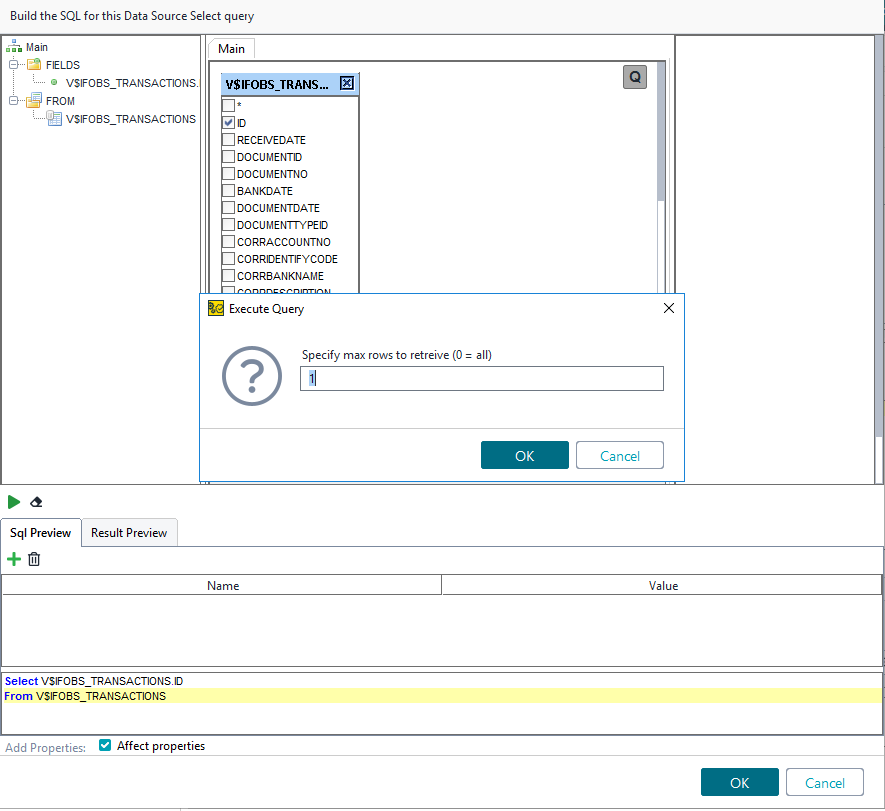Click the trash delete parameter icon
This screenshot has height=811, width=885.
coord(34,559)
